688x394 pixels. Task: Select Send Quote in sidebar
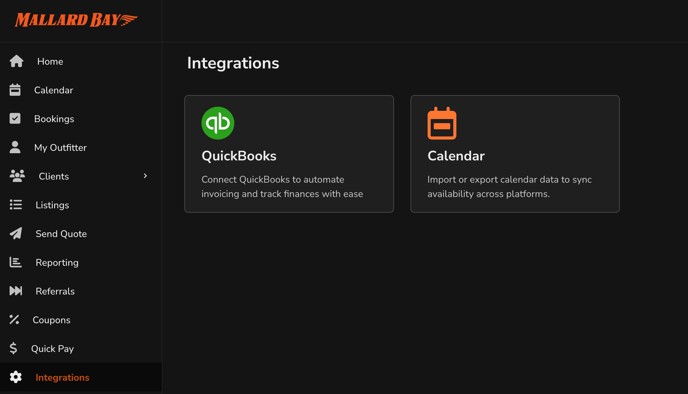click(x=61, y=234)
